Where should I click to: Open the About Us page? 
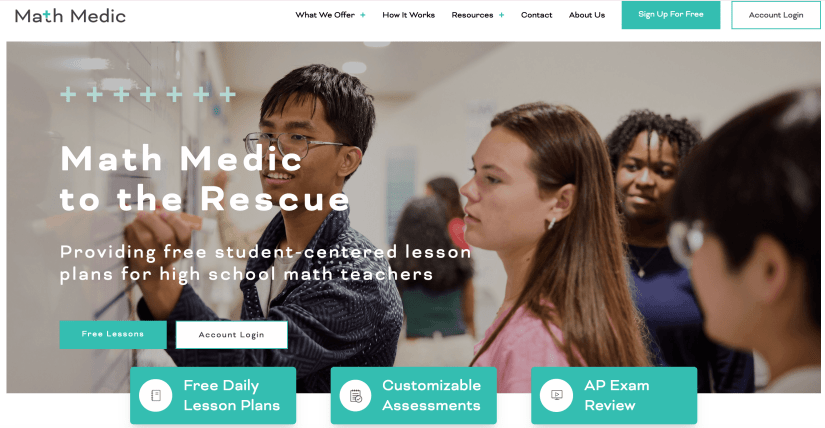point(587,15)
